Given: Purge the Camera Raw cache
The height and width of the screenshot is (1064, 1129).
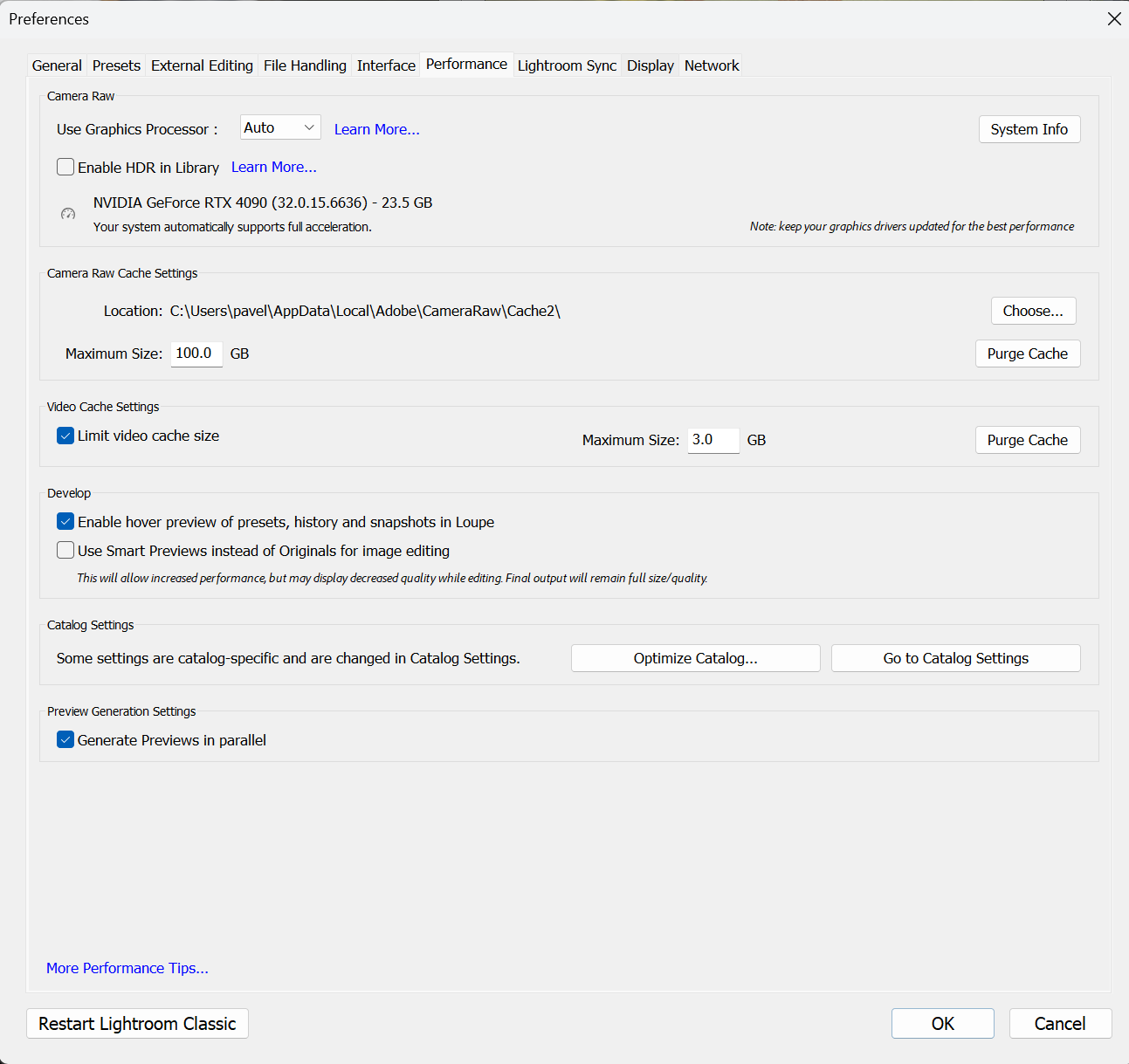Looking at the screenshot, I should tap(1028, 354).
